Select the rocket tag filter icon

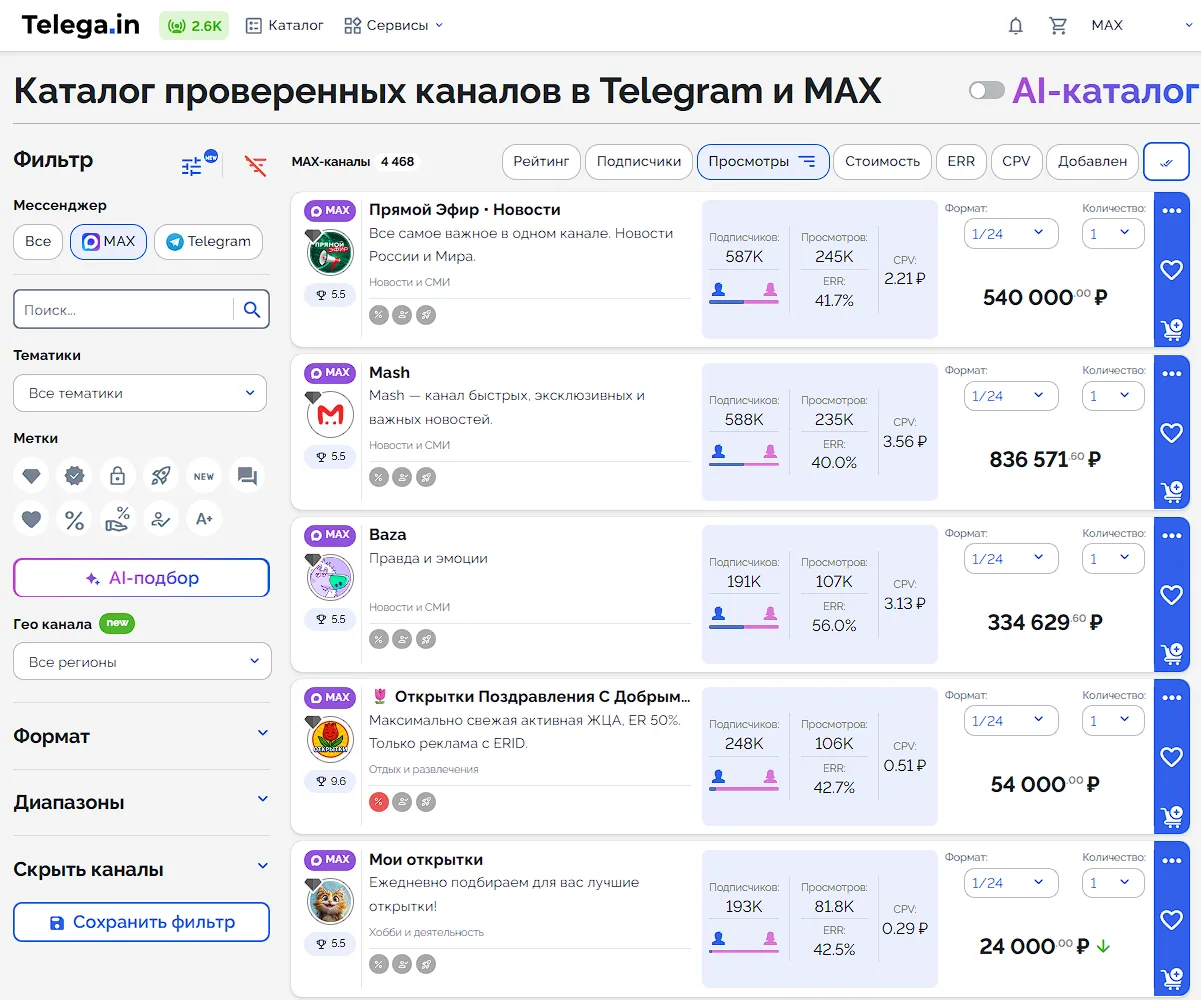click(160, 476)
